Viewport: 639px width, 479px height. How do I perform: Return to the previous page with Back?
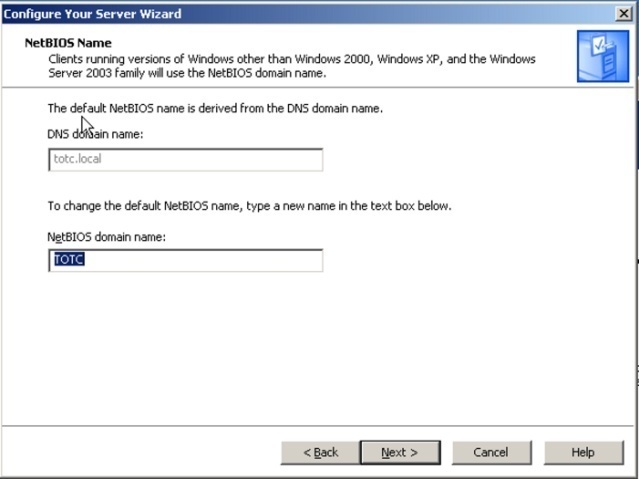(x=320, y=452)
